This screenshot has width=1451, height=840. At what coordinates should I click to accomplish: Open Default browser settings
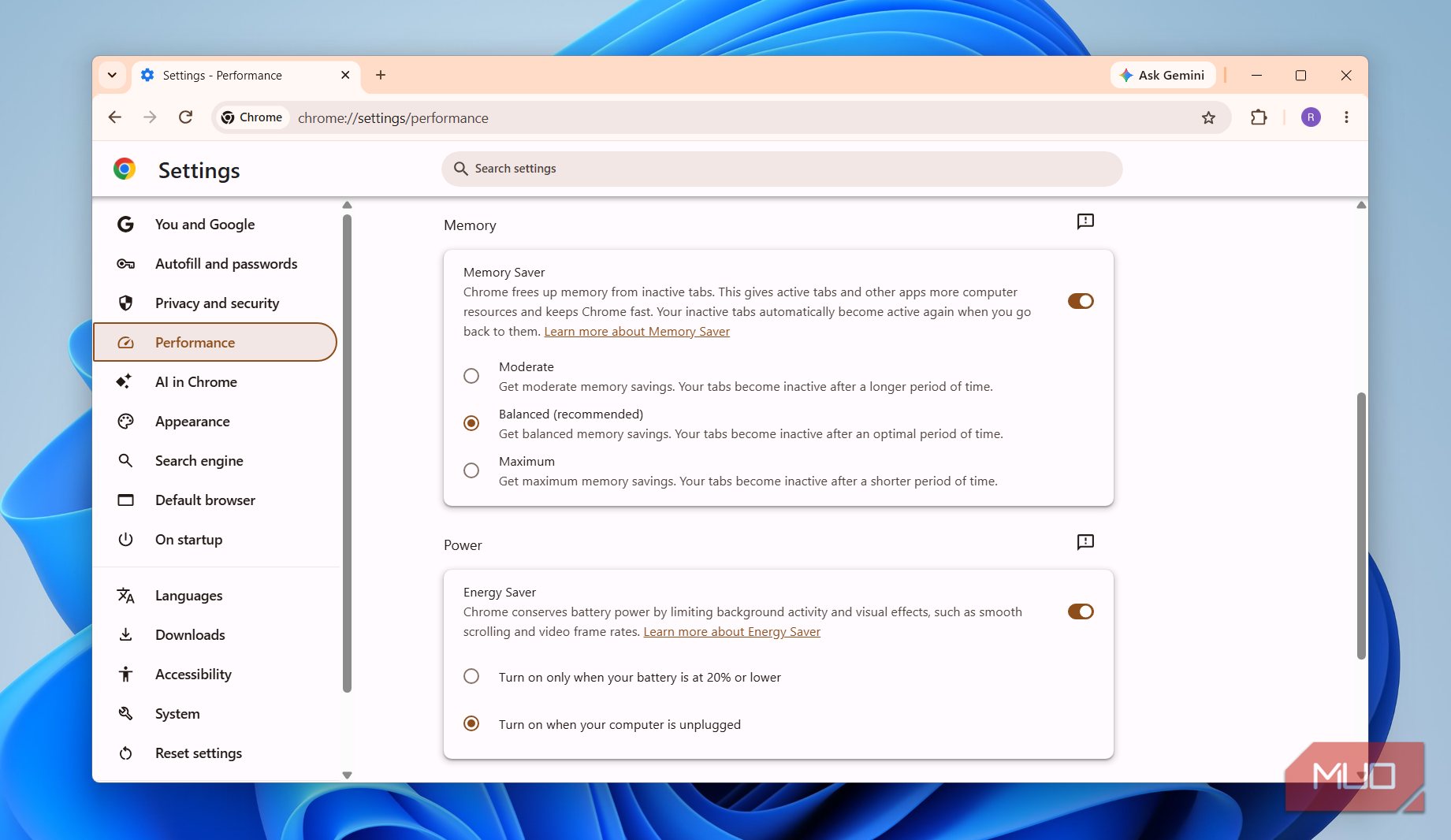[x=216, y=500]
